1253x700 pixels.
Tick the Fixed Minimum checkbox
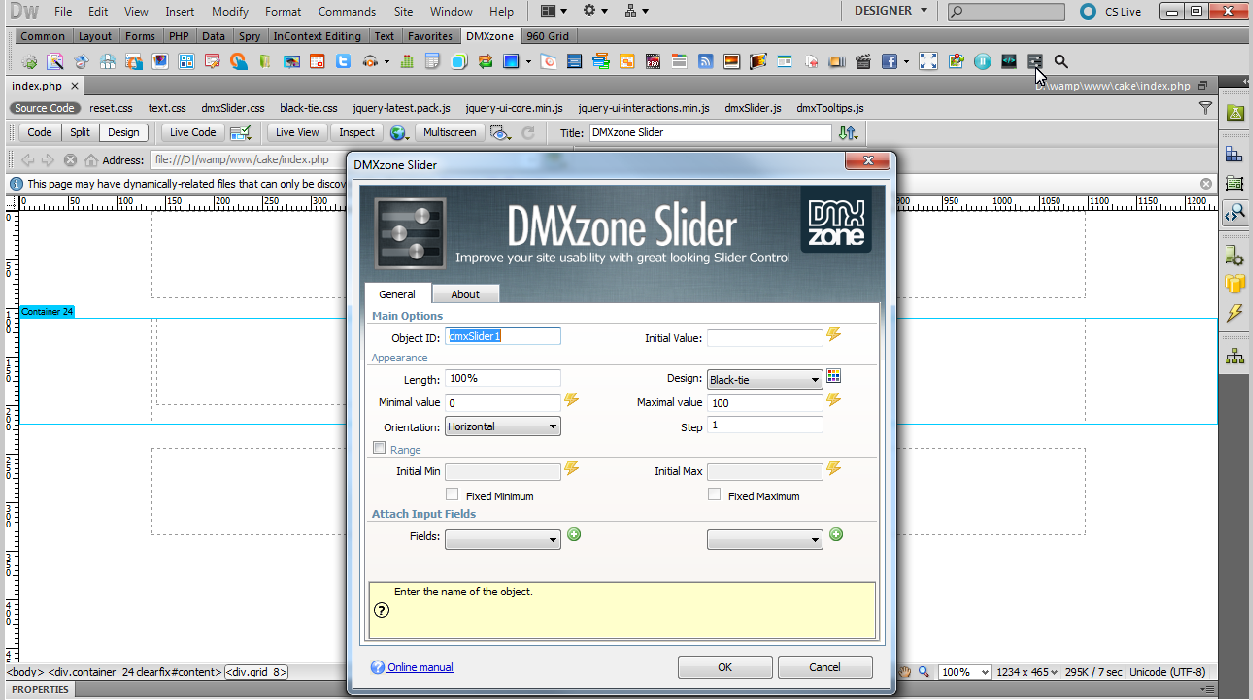pyautogui.click(x=452, y=495)
